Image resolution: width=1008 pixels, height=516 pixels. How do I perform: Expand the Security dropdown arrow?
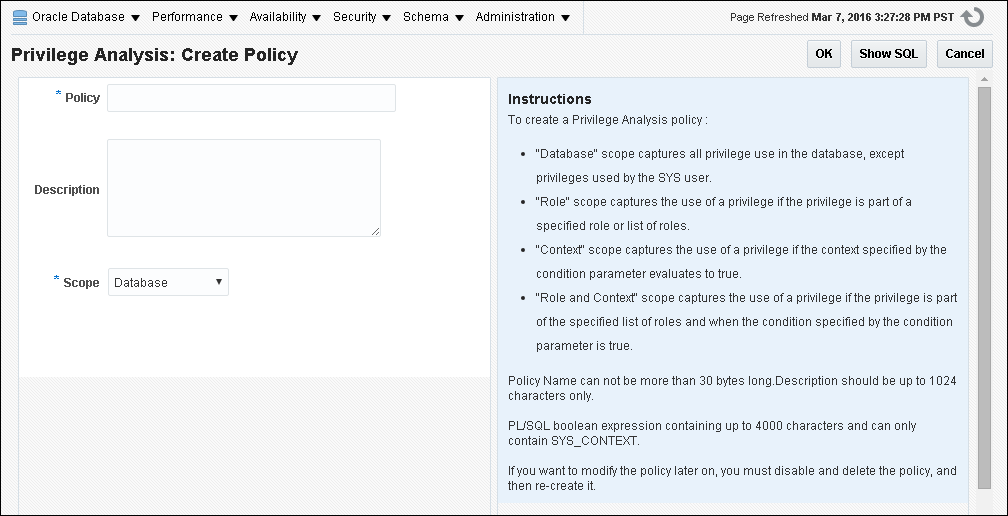(387, 18)
